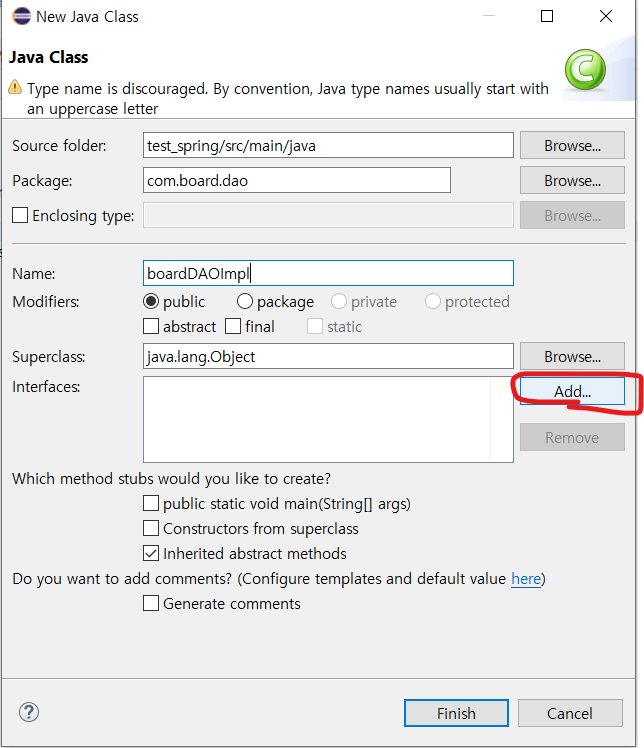The width and height of the screenshot is (644, 748).
Task: Close the New Java Class window
Action: point(606,16)
